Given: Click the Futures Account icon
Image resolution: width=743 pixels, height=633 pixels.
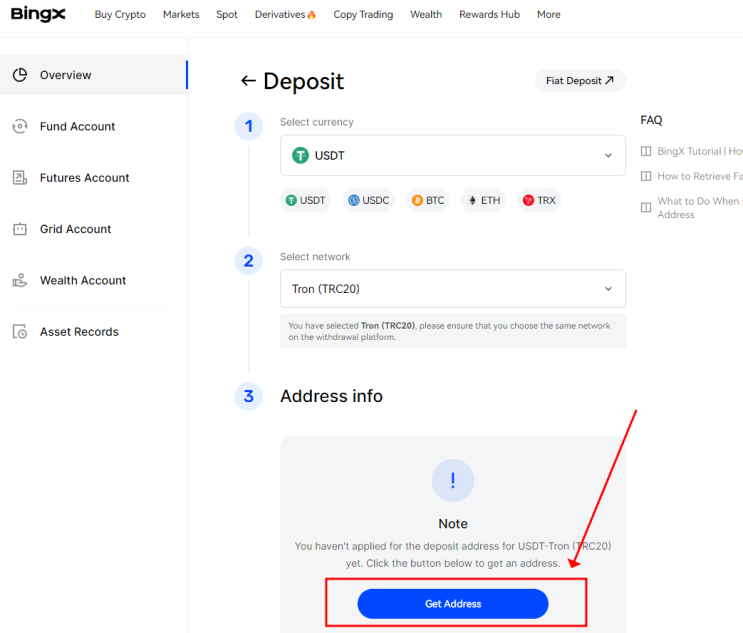Looking at the screenshot, I should [x=20, y=178].
